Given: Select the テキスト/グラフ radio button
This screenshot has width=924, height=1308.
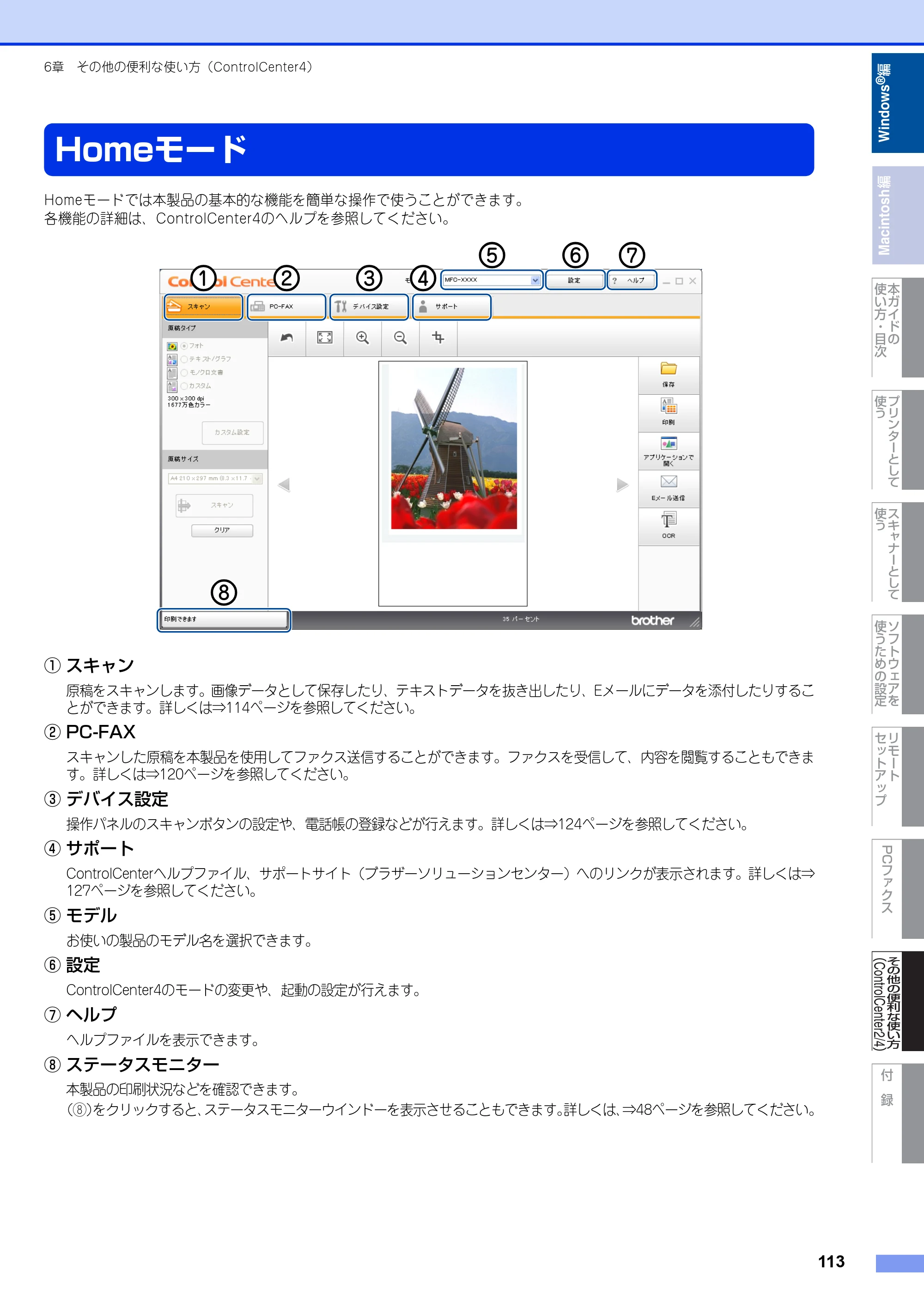Looking at the screenshot, I should coord(185,359).
